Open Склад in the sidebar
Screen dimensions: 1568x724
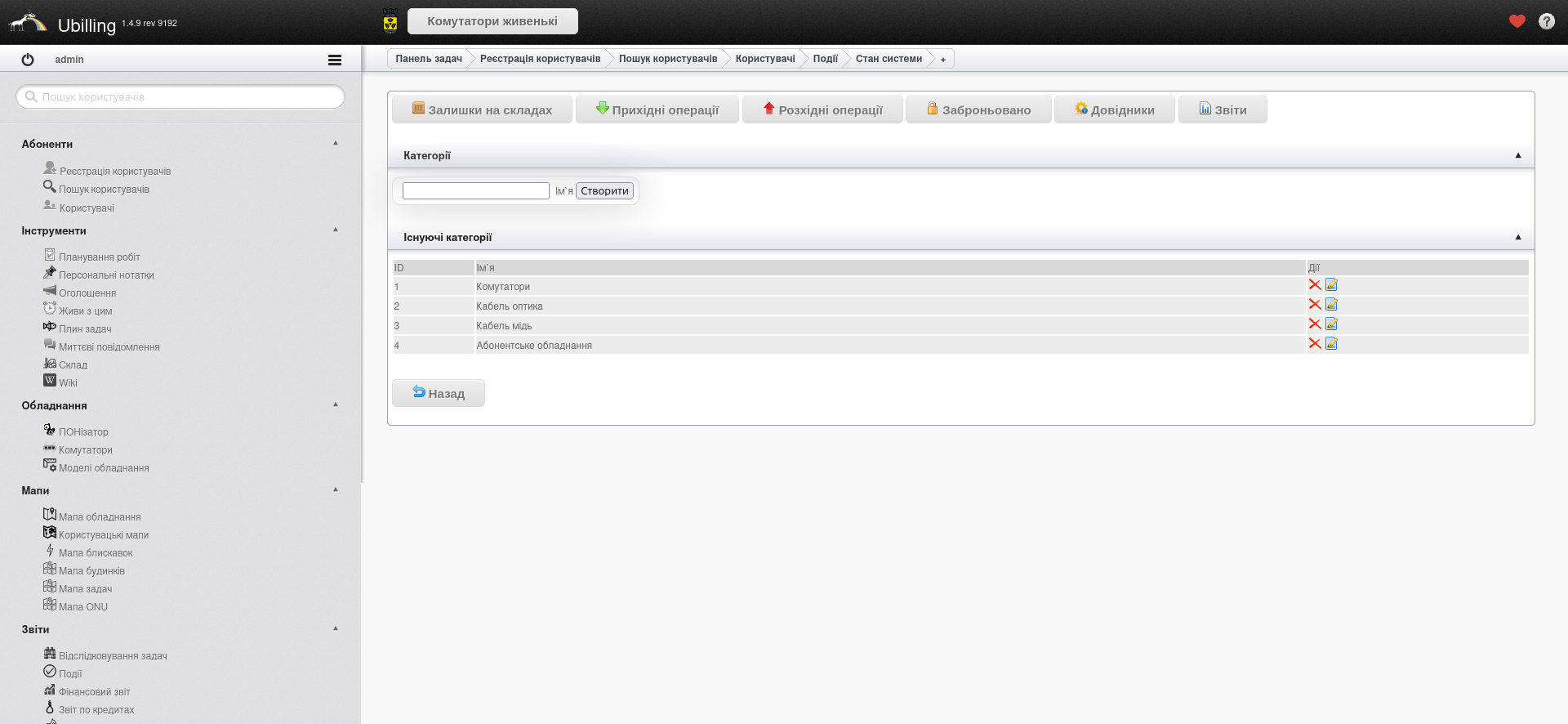(x=73, y=364)
